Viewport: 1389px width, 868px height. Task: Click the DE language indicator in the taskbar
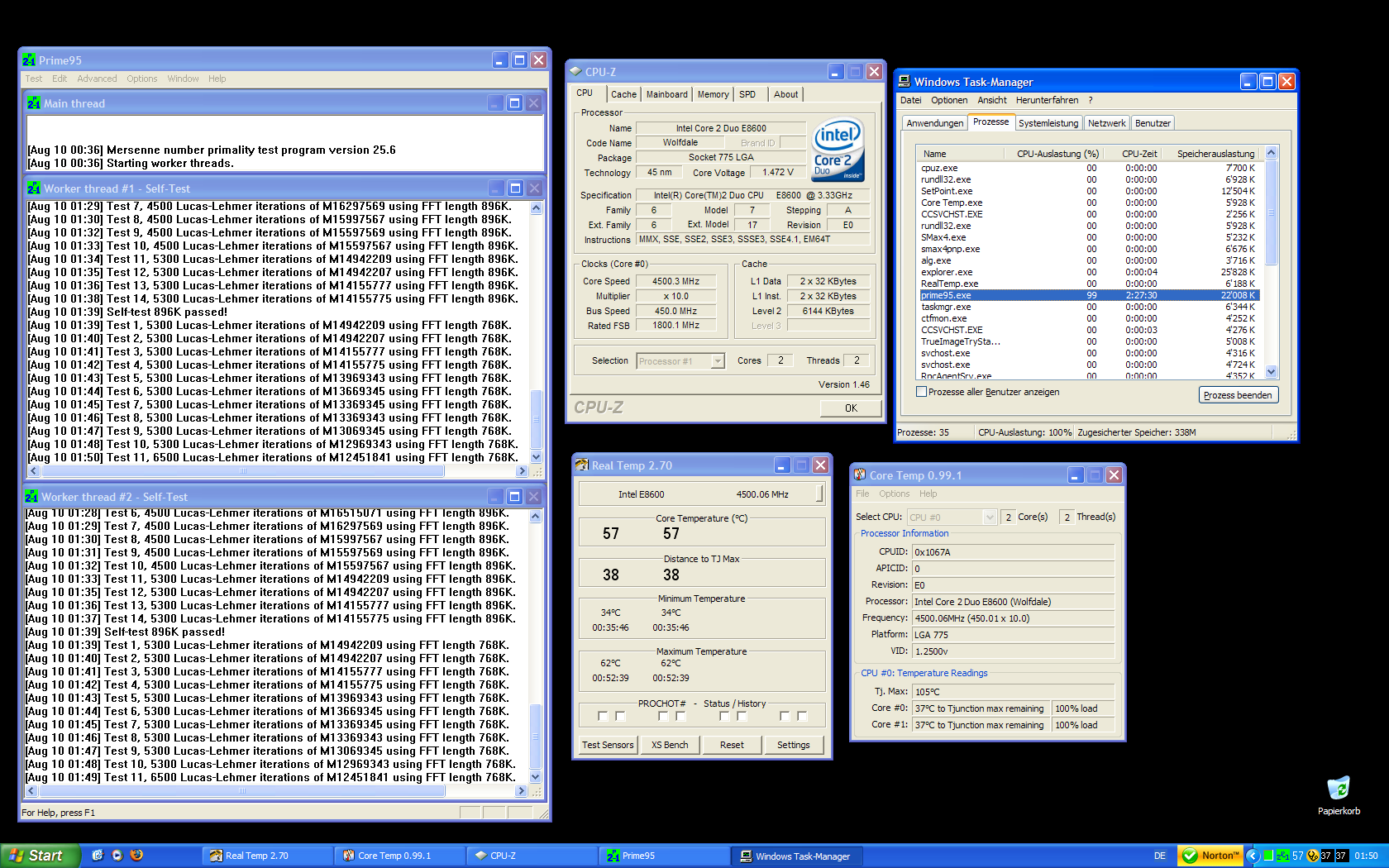1160,856
